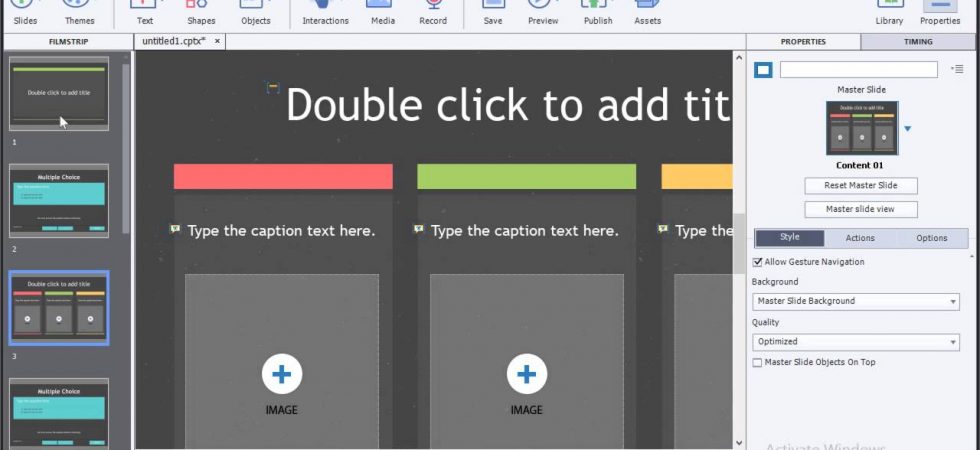Insert image via plus icon in second column
The width and height of the screenshot is (980, 450).
tap(527, 374)
